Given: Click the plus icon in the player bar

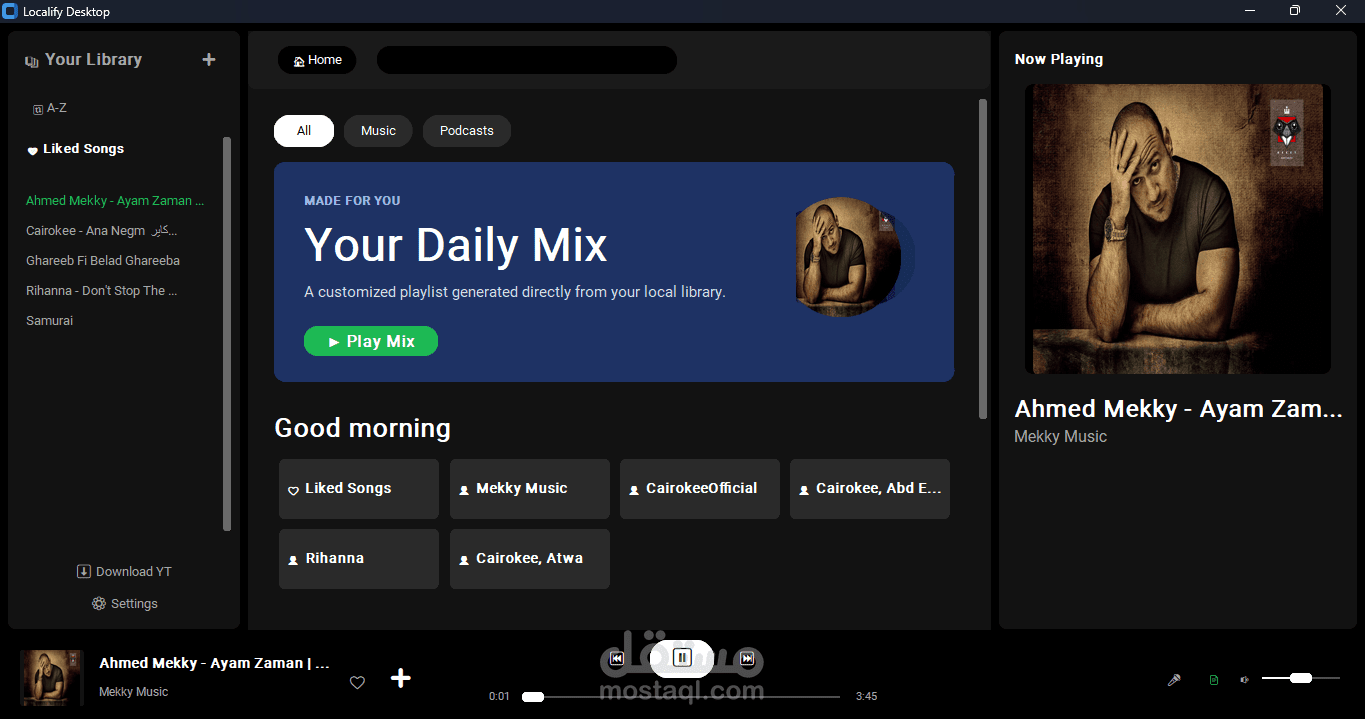Looking at the screenshot, I should (x=400, y=679).
